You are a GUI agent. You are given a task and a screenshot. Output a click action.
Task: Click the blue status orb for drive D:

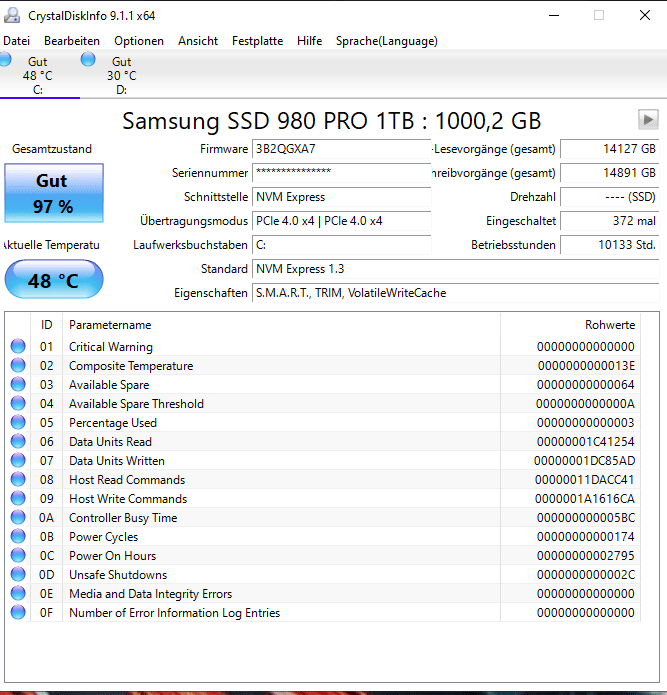[x=88, y=59]
